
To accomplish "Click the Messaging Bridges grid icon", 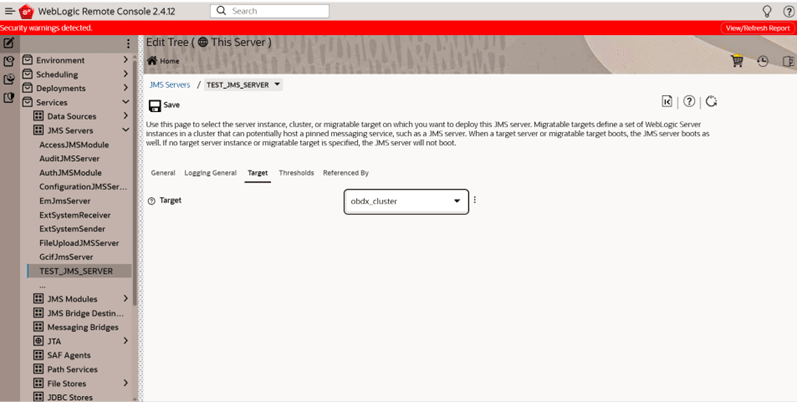I will pyautogui.click(x=38, y=326).
